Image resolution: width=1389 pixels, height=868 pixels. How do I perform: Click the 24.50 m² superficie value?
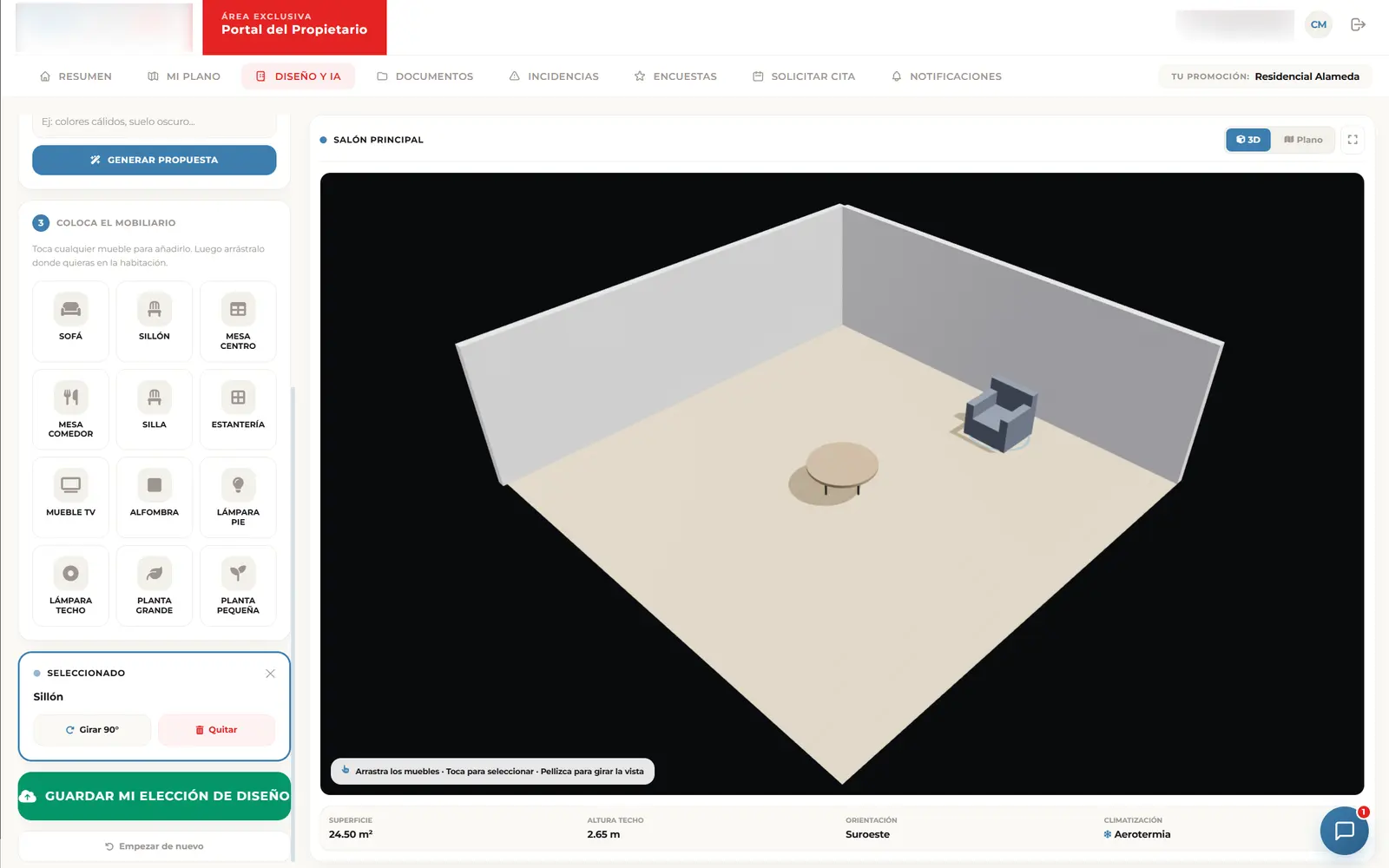coord(351,834)
